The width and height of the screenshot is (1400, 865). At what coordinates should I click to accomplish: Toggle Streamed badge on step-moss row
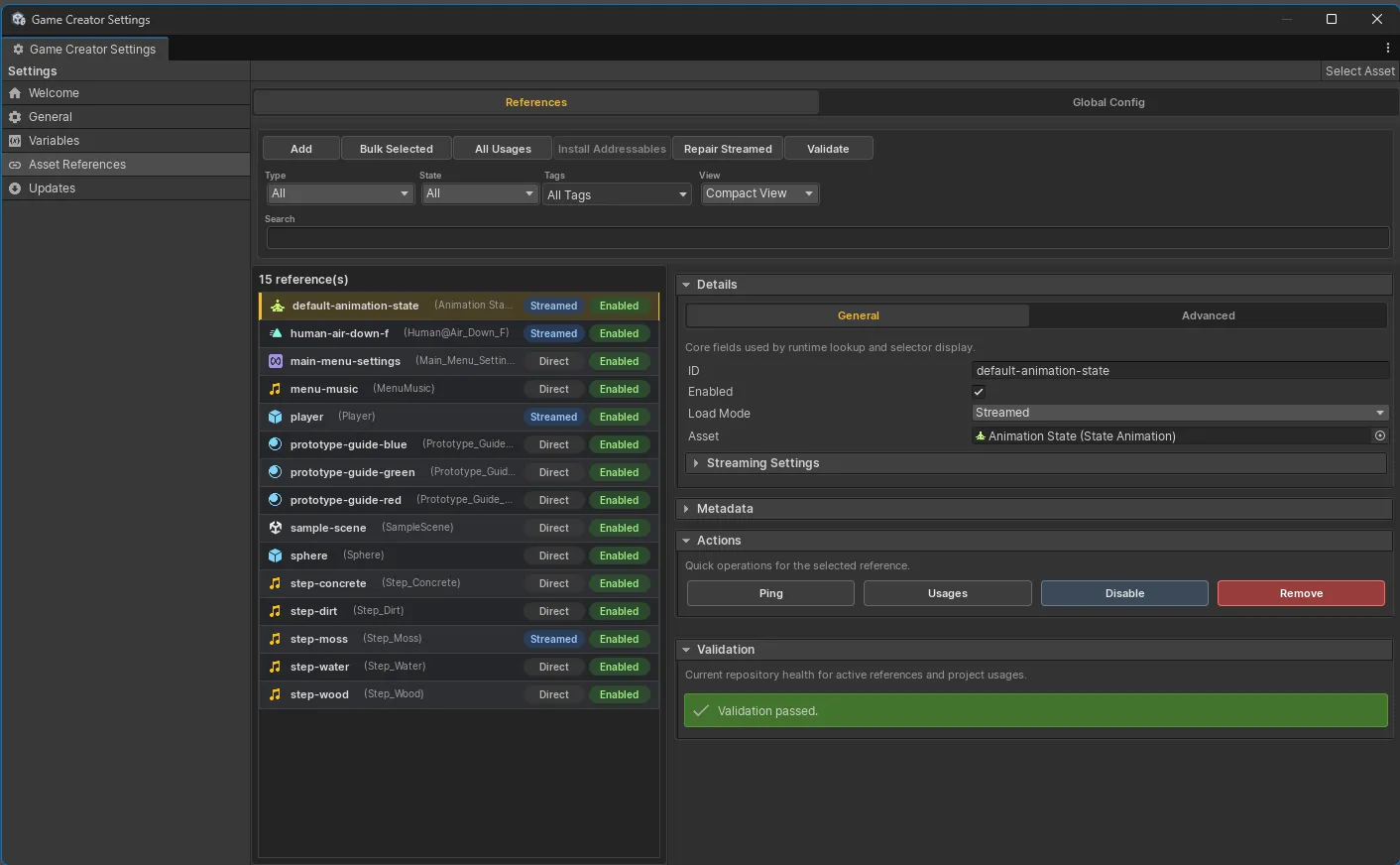click(553, 639)
